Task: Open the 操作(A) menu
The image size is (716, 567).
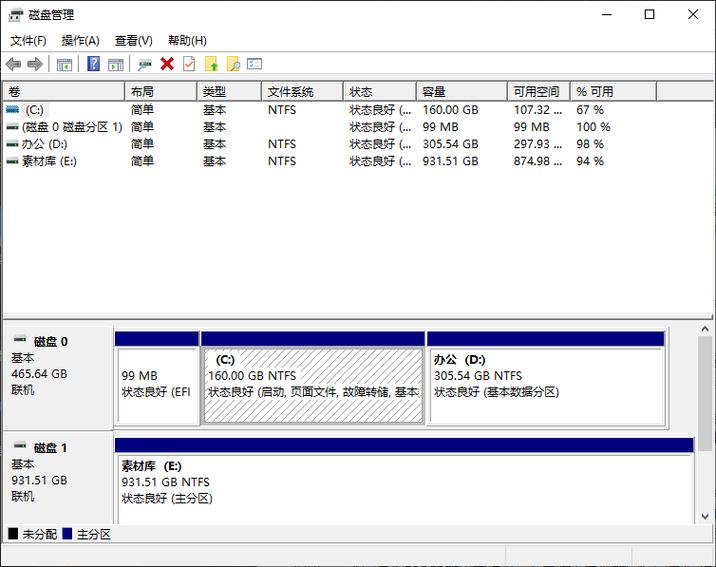Action: click(80, 41)
